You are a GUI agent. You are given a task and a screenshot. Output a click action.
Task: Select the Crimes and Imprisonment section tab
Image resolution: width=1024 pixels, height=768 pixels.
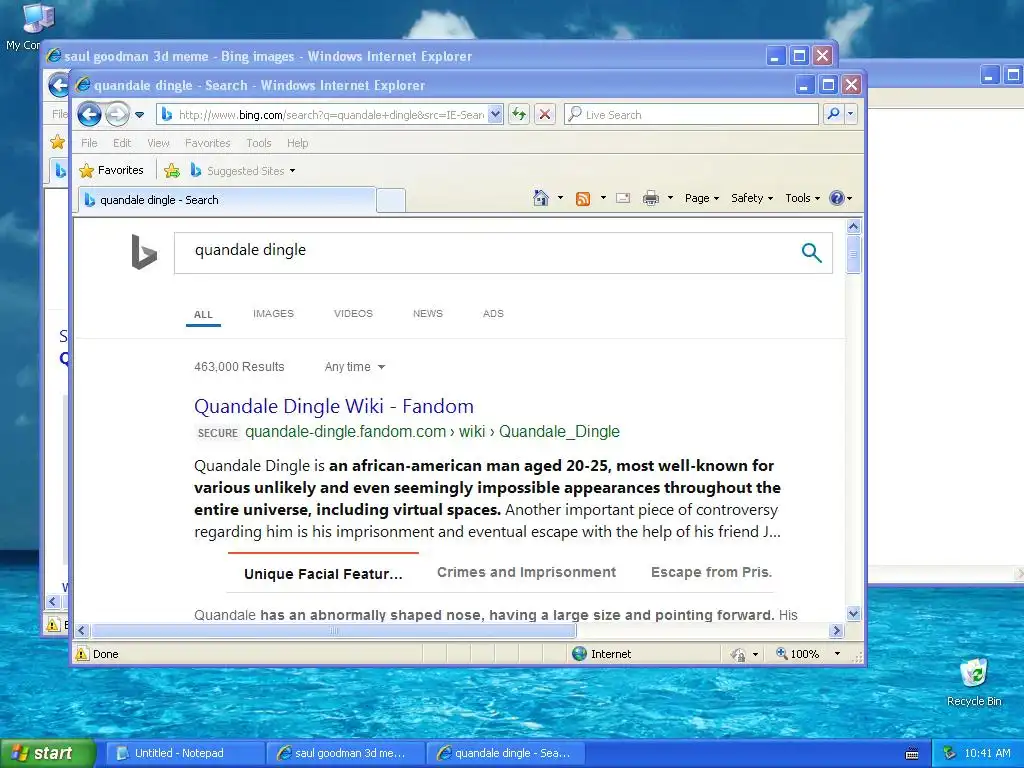(x=526, y=572)
